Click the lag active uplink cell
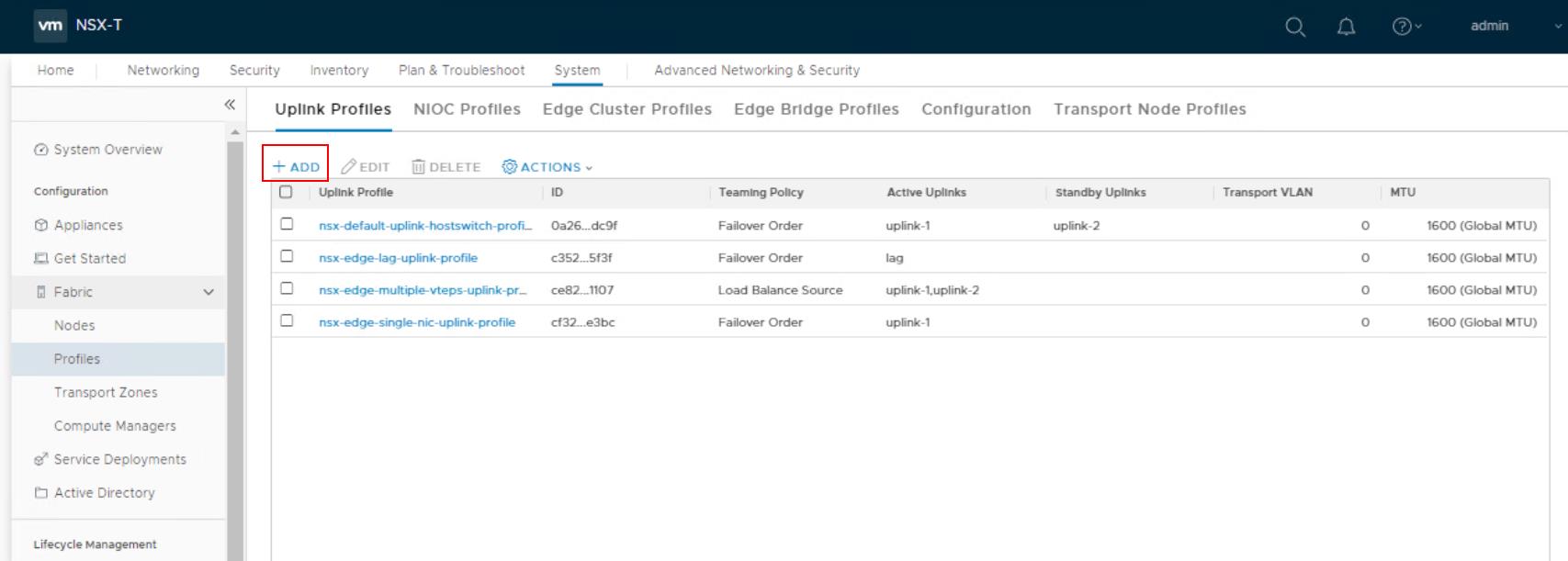 pyautogui.click(x=895, y=258)
